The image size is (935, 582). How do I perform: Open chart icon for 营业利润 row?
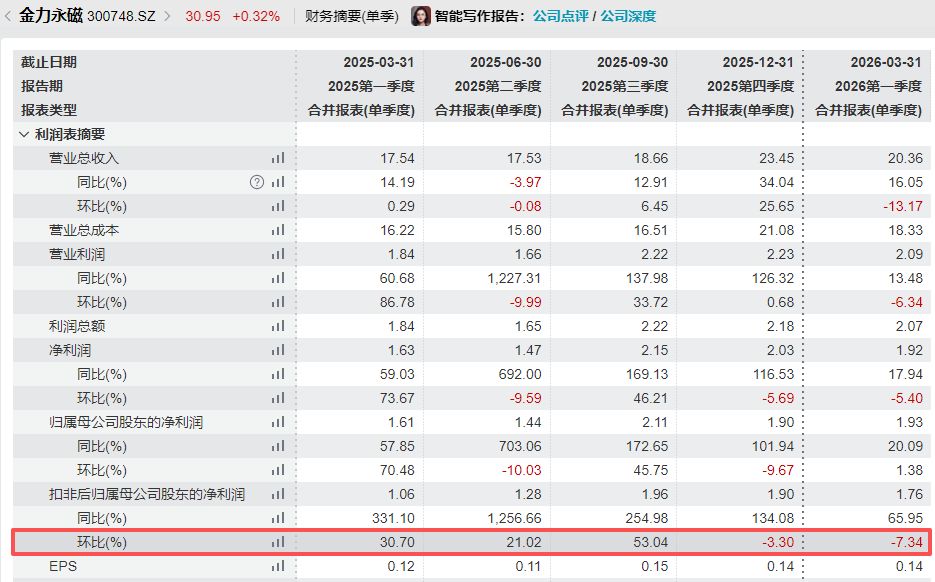pyautogui.click(x=278, y=254)
